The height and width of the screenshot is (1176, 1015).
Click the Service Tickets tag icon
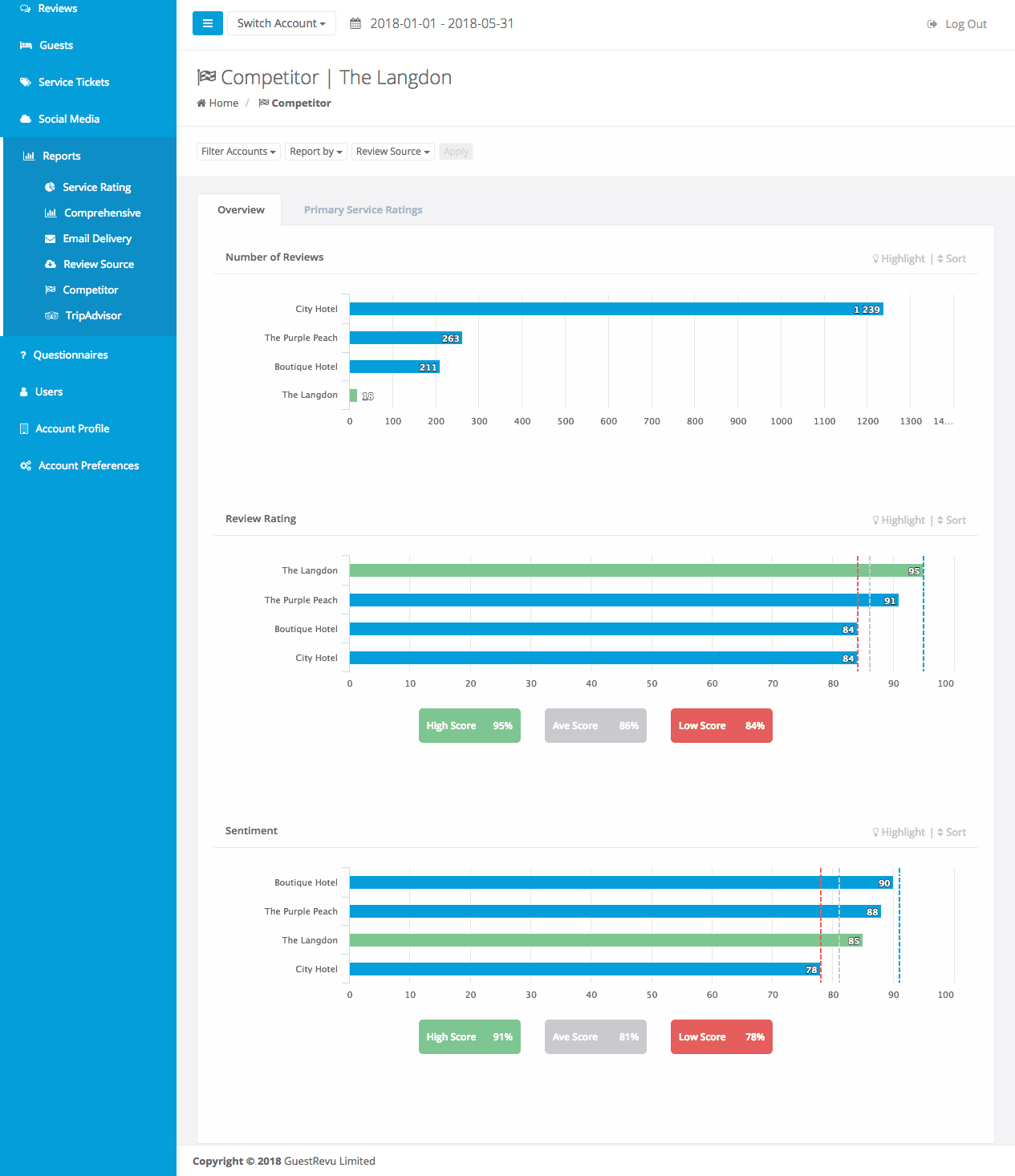(26, 82)
